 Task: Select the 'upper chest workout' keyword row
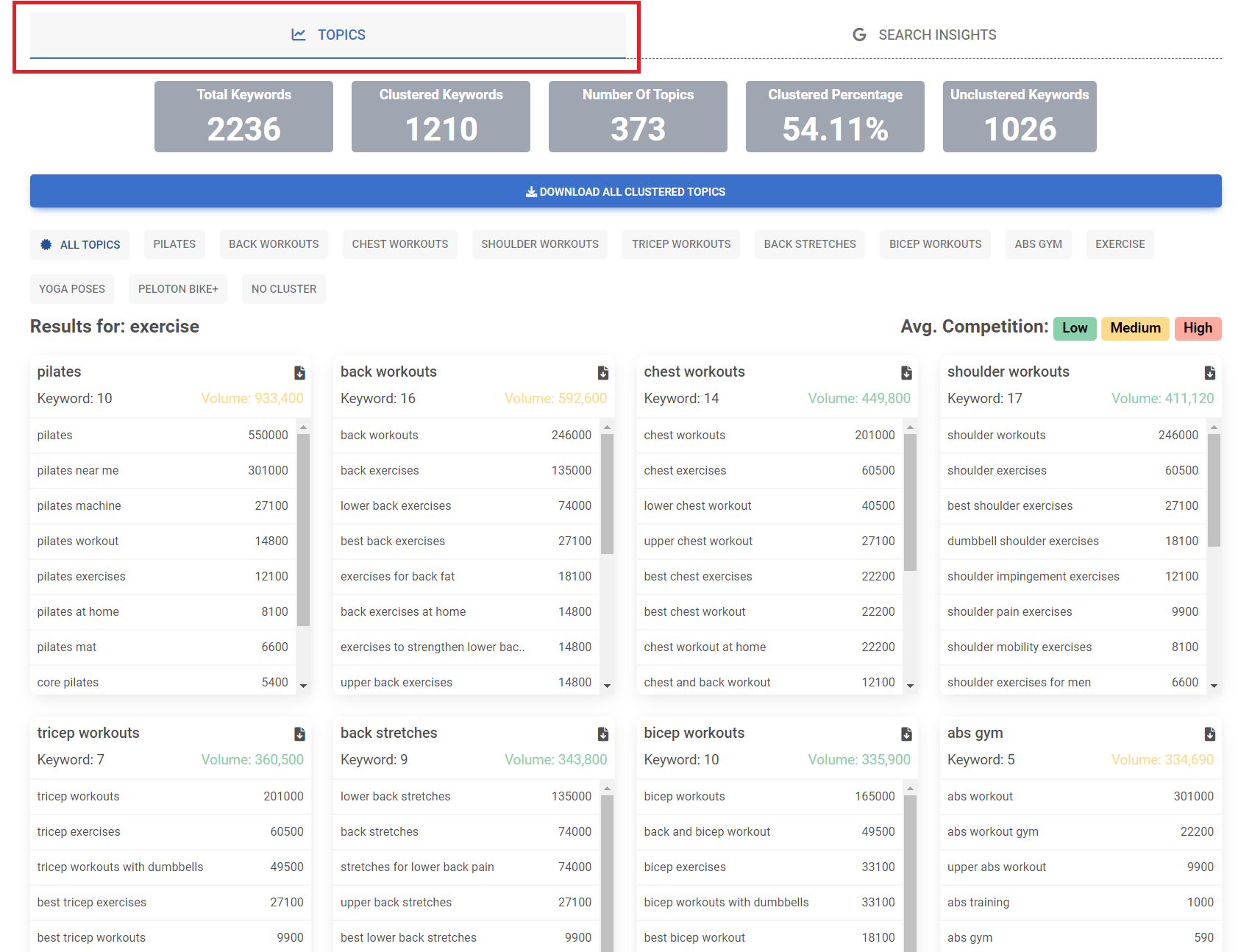pos(769,541)
